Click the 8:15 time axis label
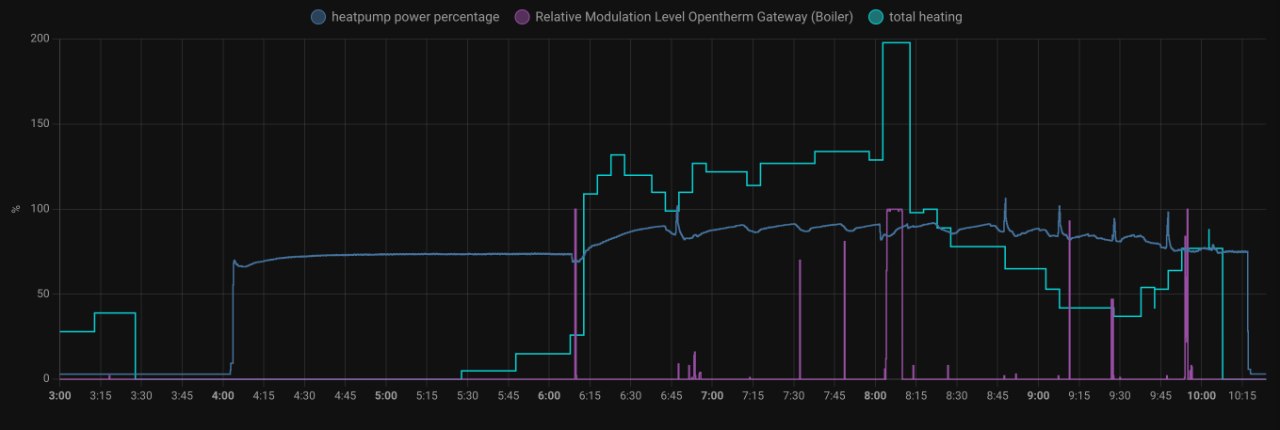The width and height of the screenshot is (1280, 430). 916,396
